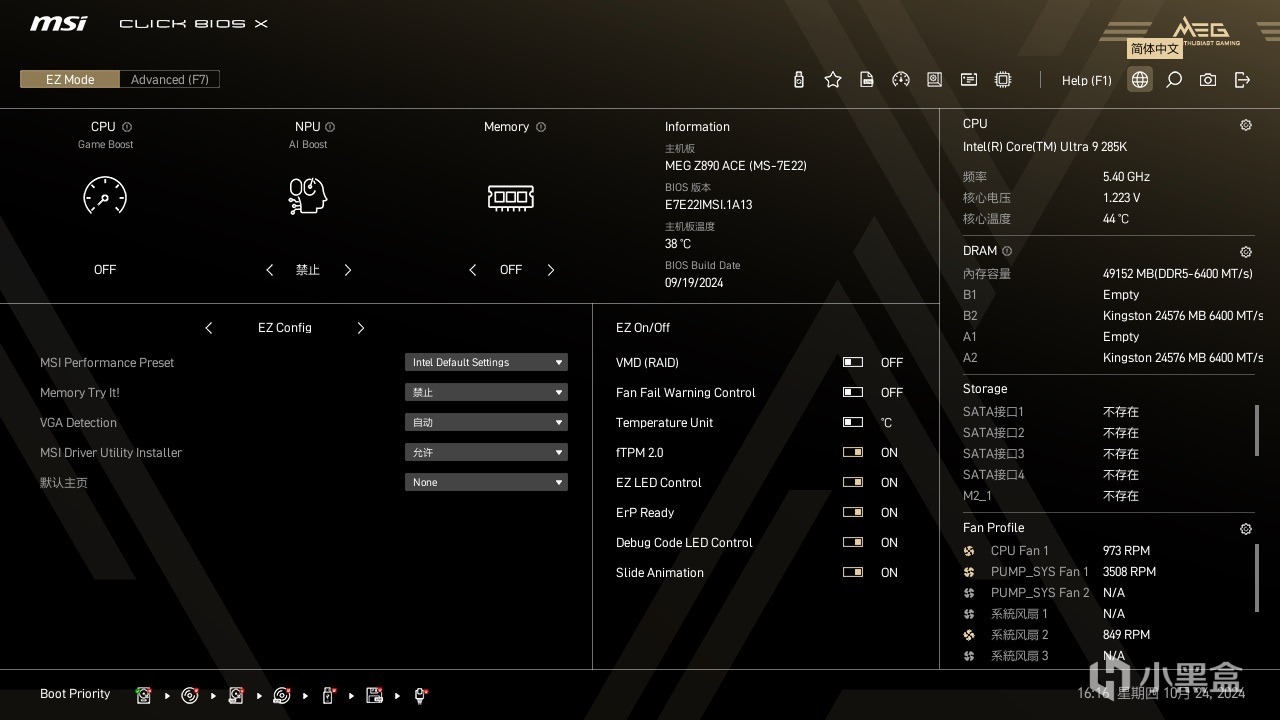Click the info icon next to Memory

[x=541, y=127]
